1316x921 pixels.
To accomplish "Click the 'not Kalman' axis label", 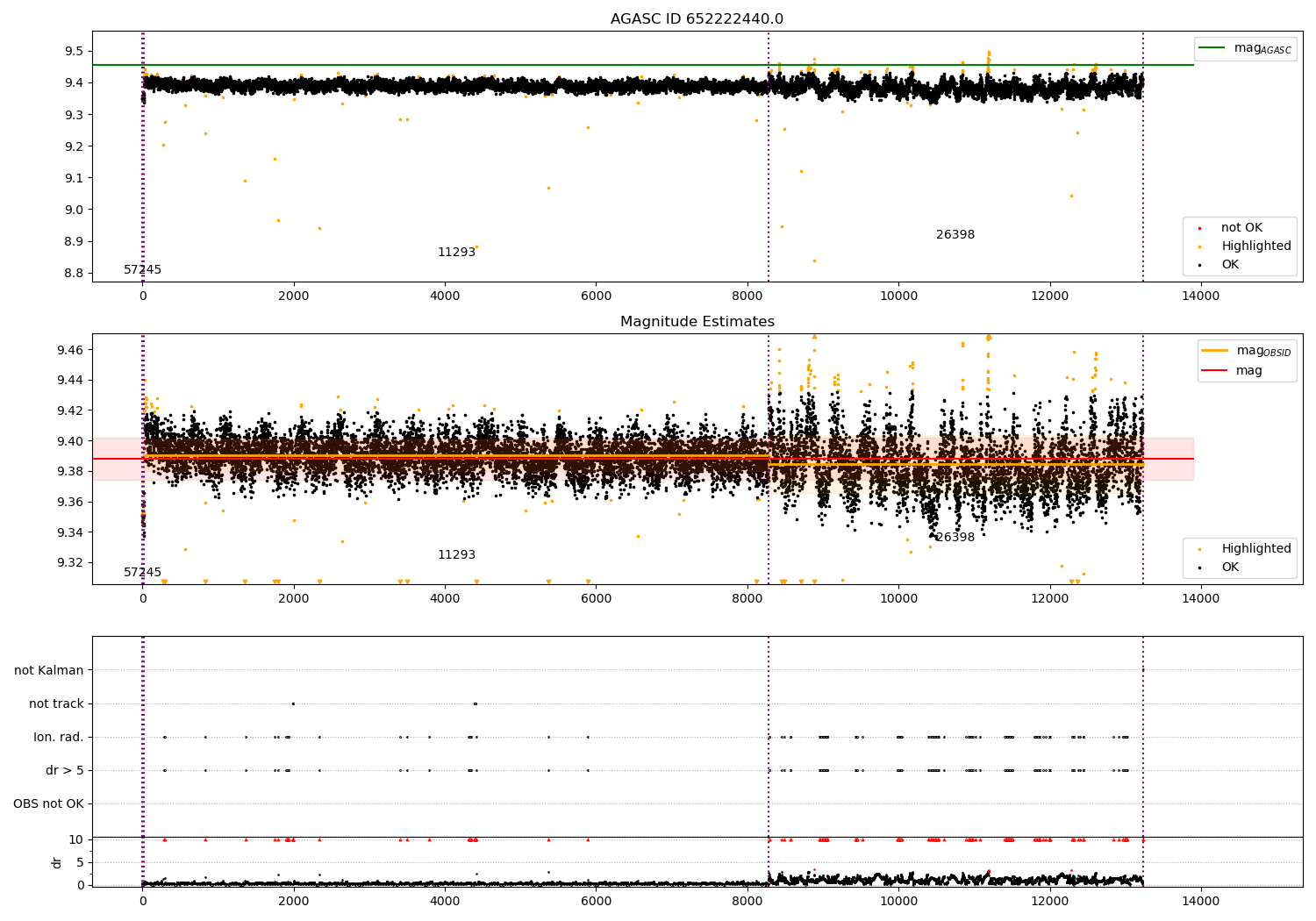I will click(x=49, y=671).
